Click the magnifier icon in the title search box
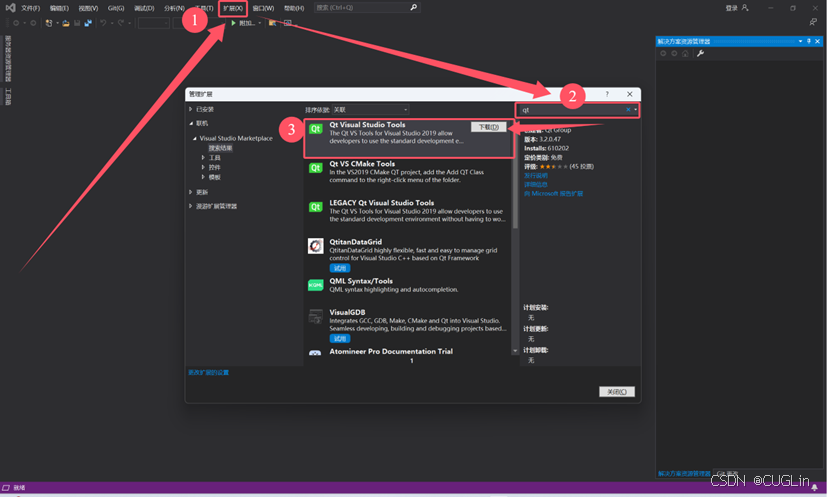 [x=414, y=7]
